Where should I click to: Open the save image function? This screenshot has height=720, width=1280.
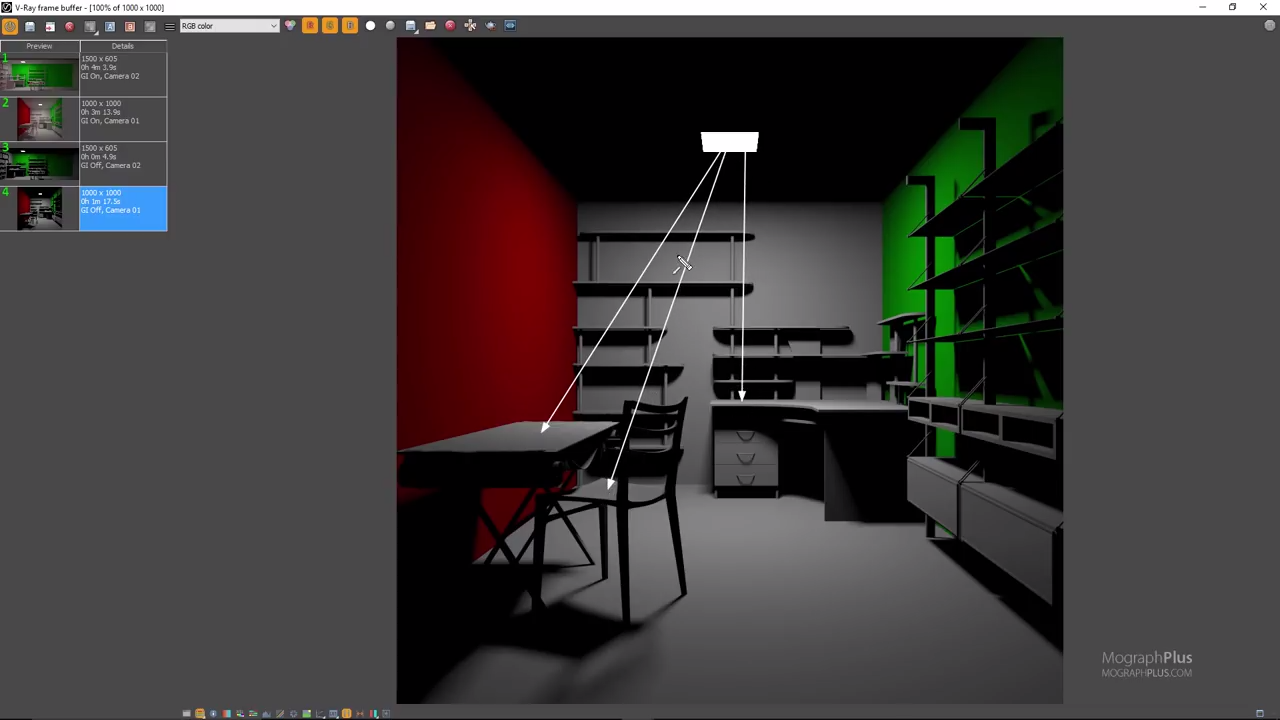(411, 25)
